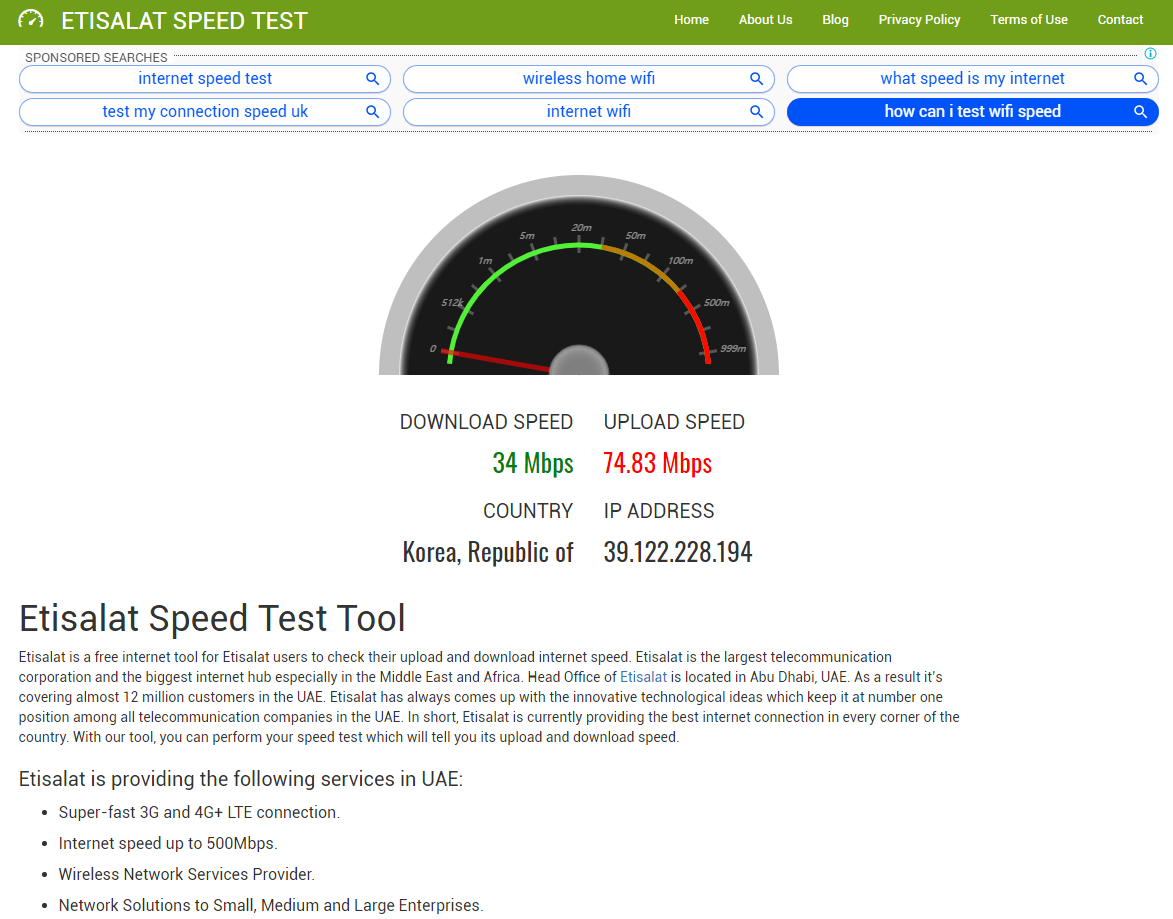1173x919 pixels.
Task: Click 'Internet speed up to 500Mbps' list item
Action: tap(168, 843)
